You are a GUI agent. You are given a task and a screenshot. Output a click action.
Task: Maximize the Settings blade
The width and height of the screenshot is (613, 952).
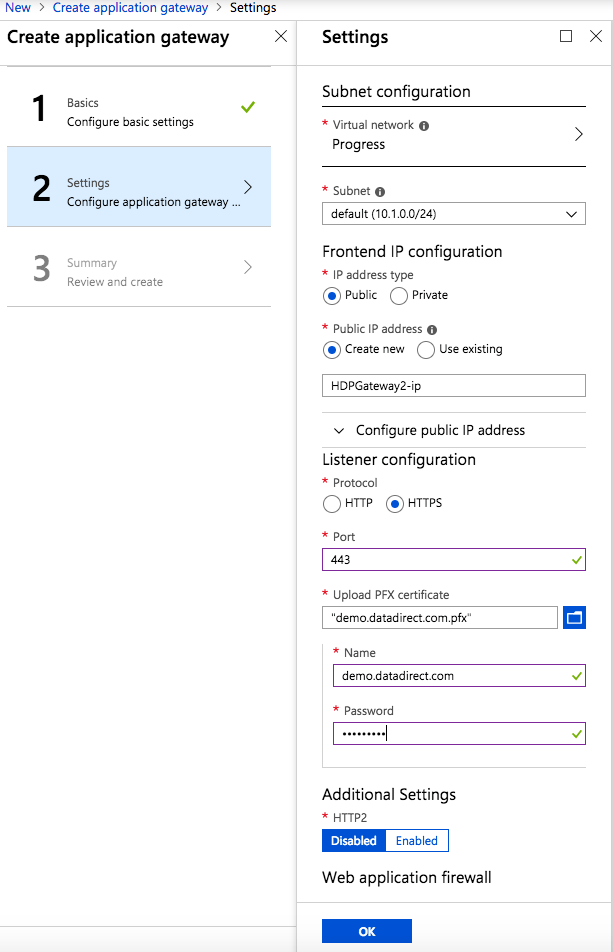566,37
